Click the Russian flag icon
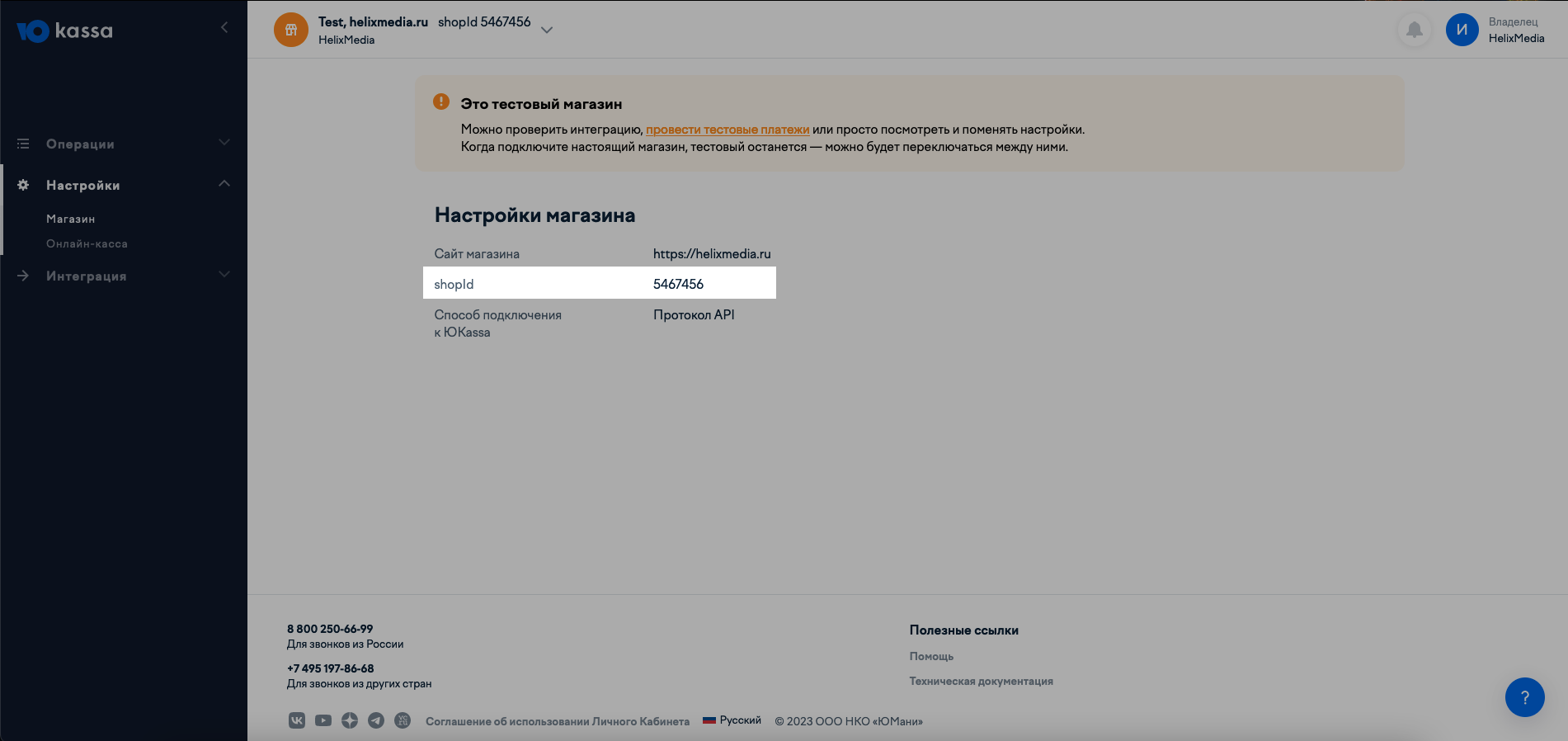 (709, 720)
